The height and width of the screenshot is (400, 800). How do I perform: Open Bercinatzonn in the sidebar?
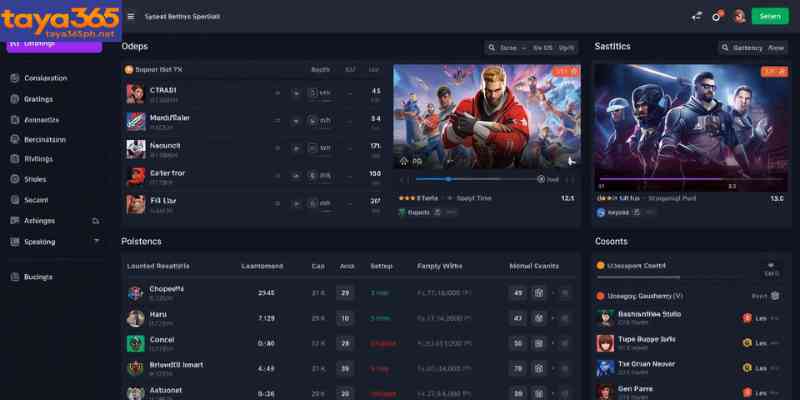coord(38,139)
